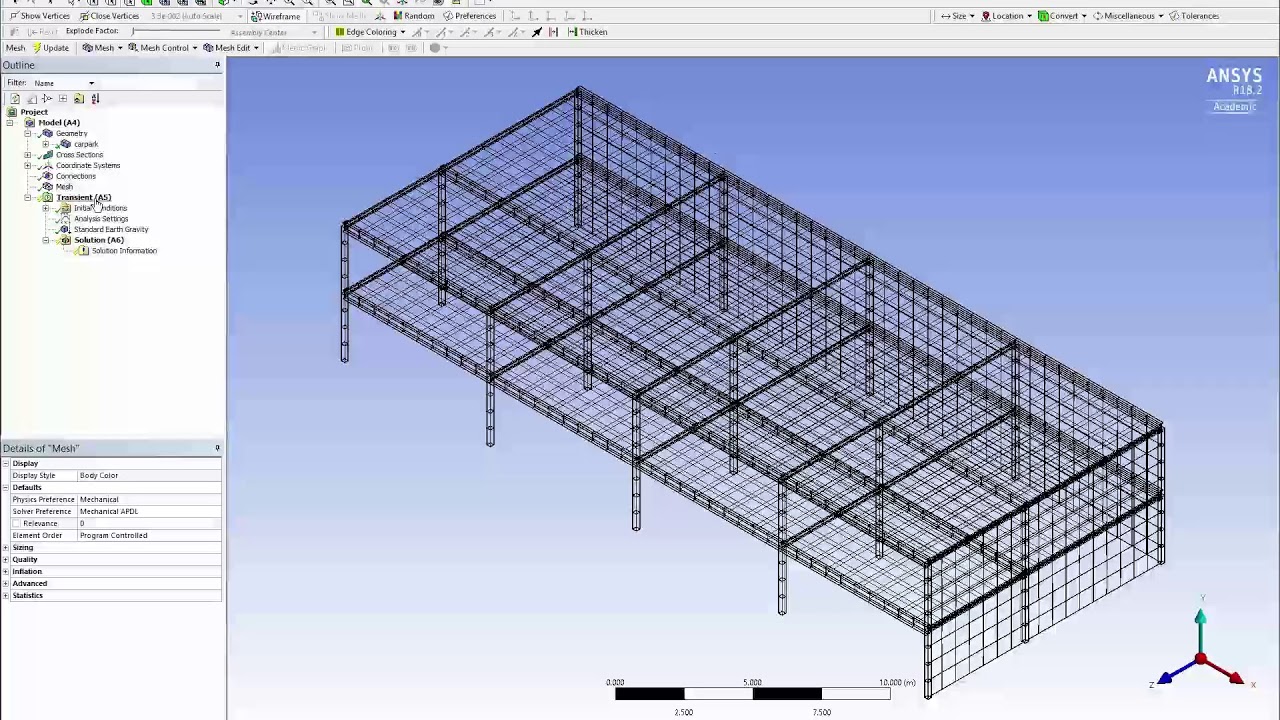
Task: Open the Mesh Edit menu
Action: tap(231, 48)
